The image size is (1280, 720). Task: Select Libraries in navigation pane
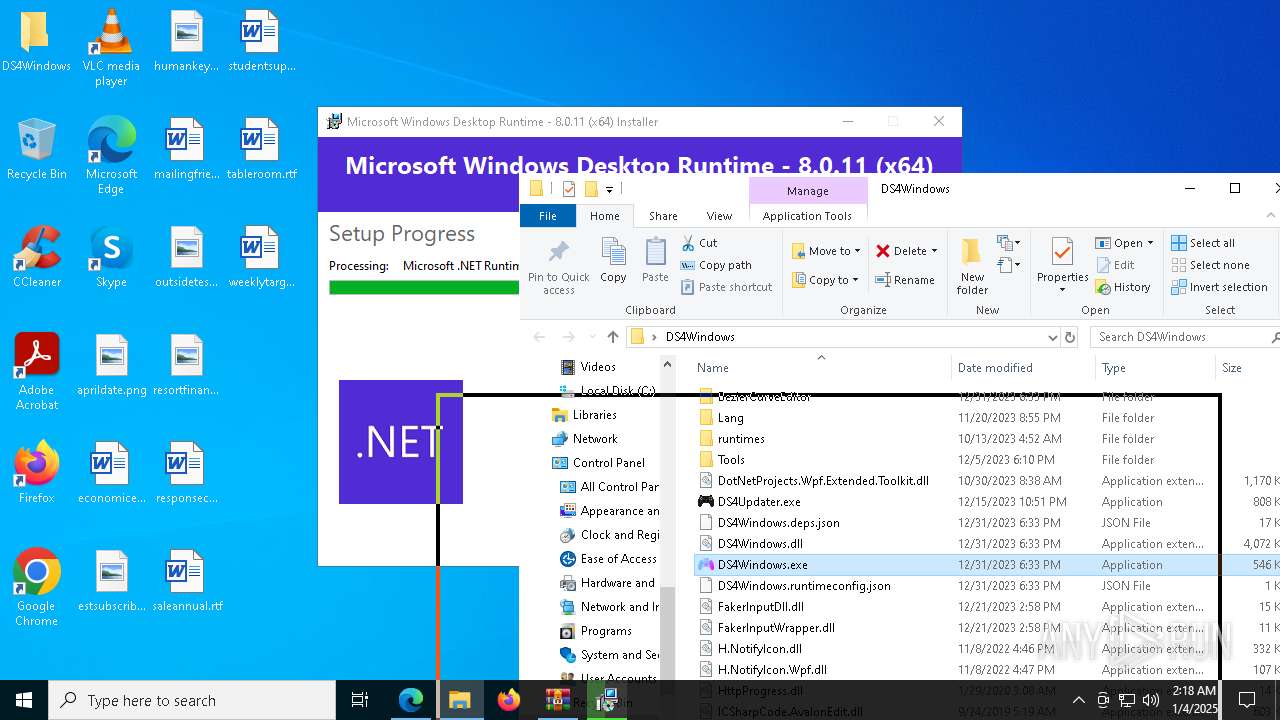coord(594,415)
